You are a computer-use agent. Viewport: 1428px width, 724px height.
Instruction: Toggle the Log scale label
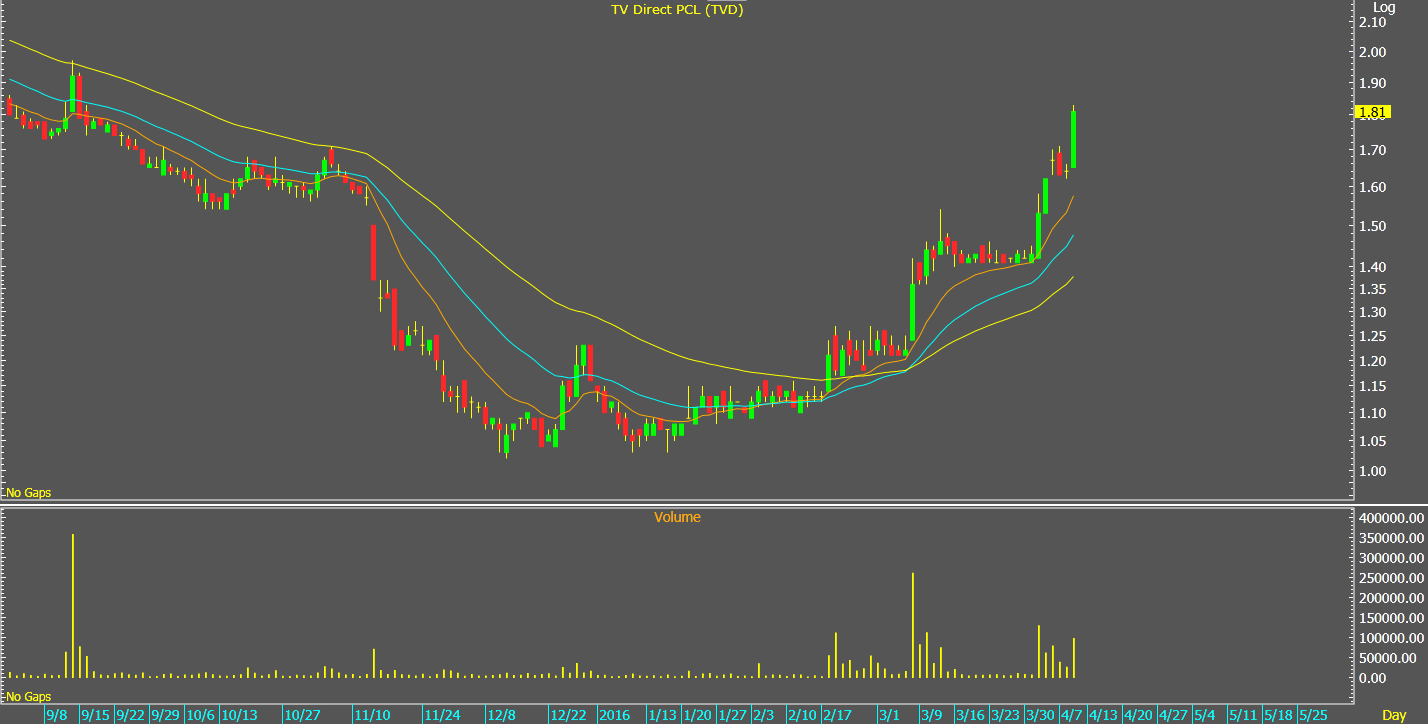[1383, 7]
